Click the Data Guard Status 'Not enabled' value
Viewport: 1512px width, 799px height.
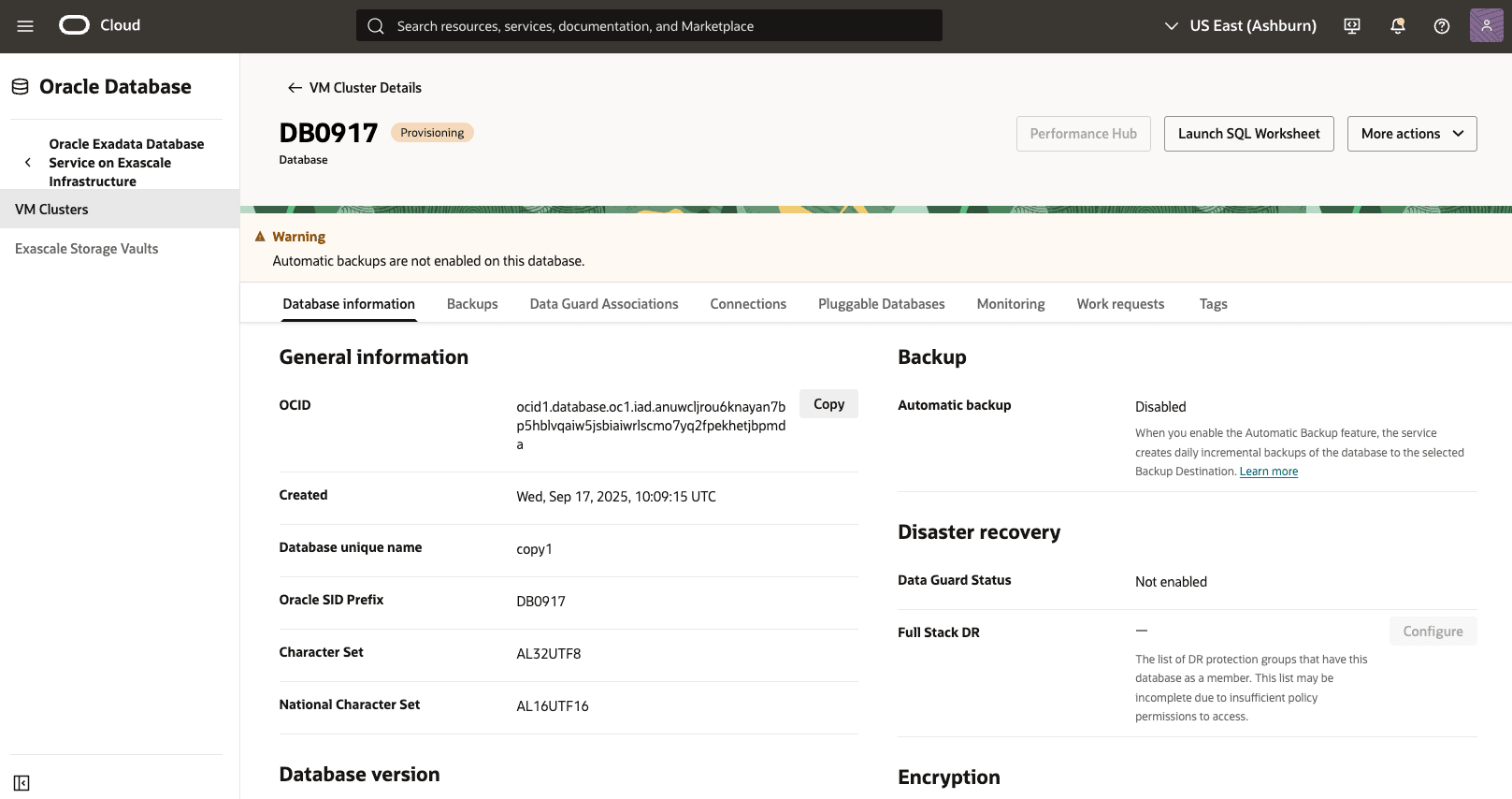click(x=1171, y=582)
